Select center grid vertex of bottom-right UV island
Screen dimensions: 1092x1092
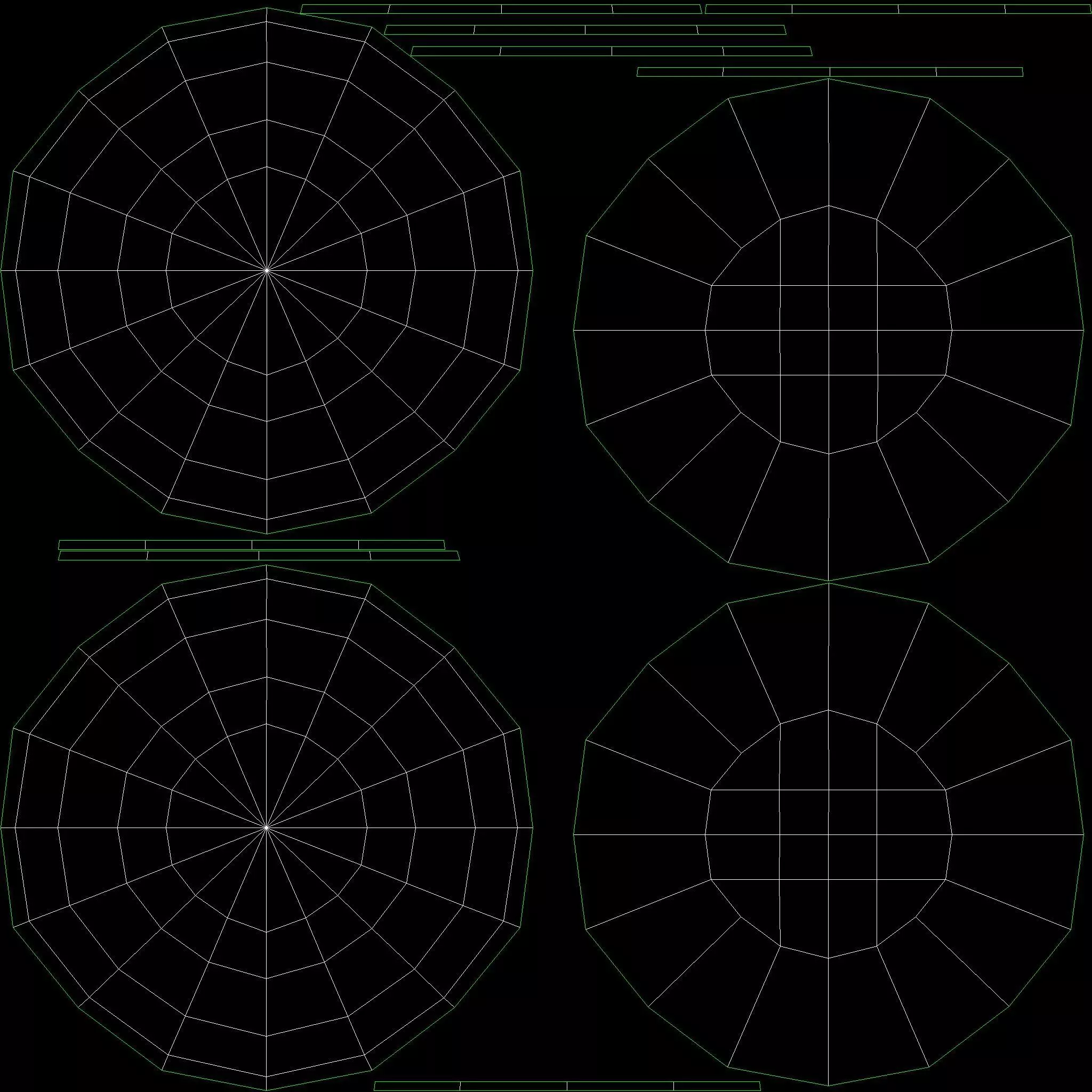pos(829,834)
